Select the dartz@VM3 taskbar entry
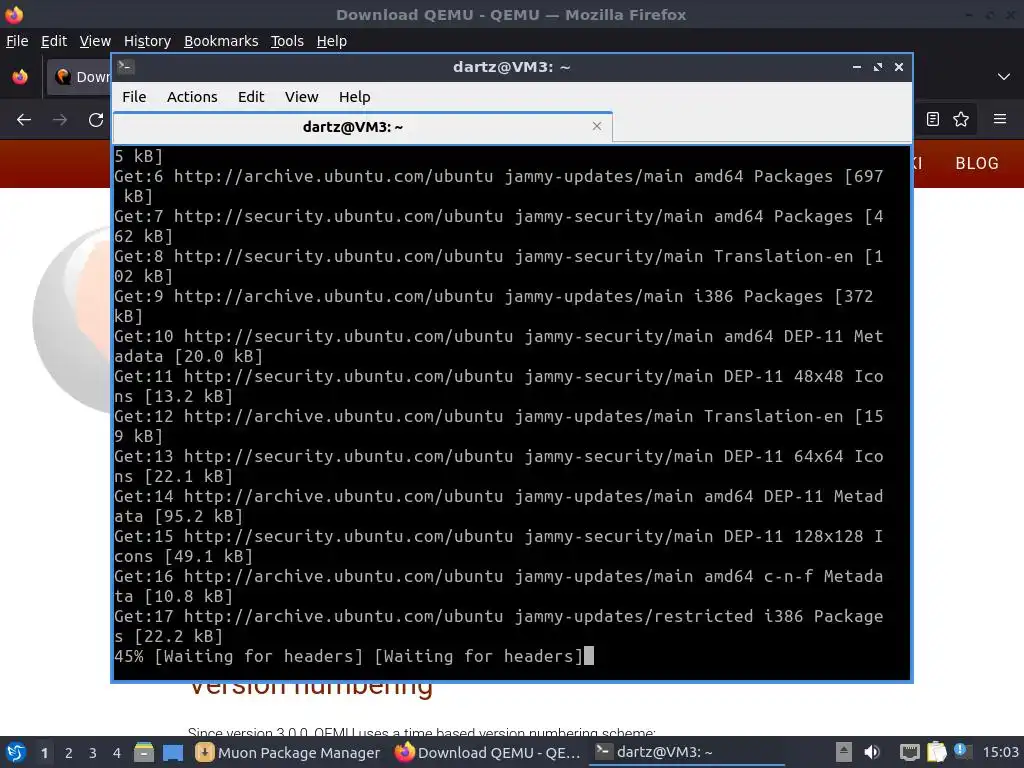Screen dimensions: 1024x768 (686, 753)
